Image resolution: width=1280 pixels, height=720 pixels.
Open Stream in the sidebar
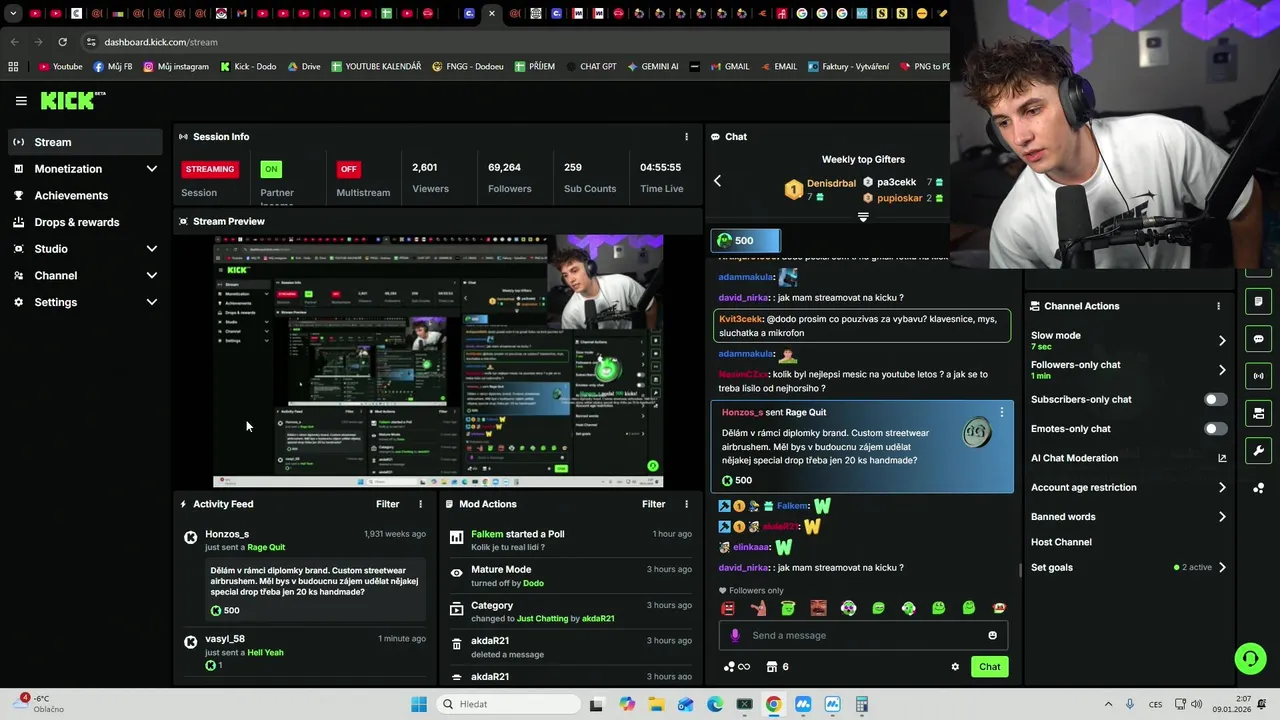(84, 142)
